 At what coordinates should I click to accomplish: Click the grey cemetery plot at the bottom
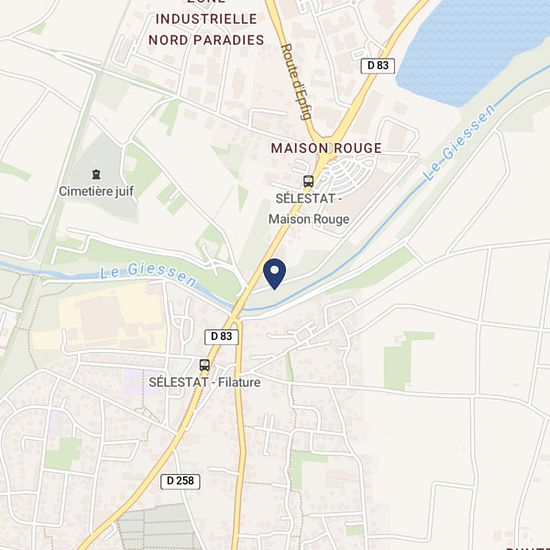point(156,528)
